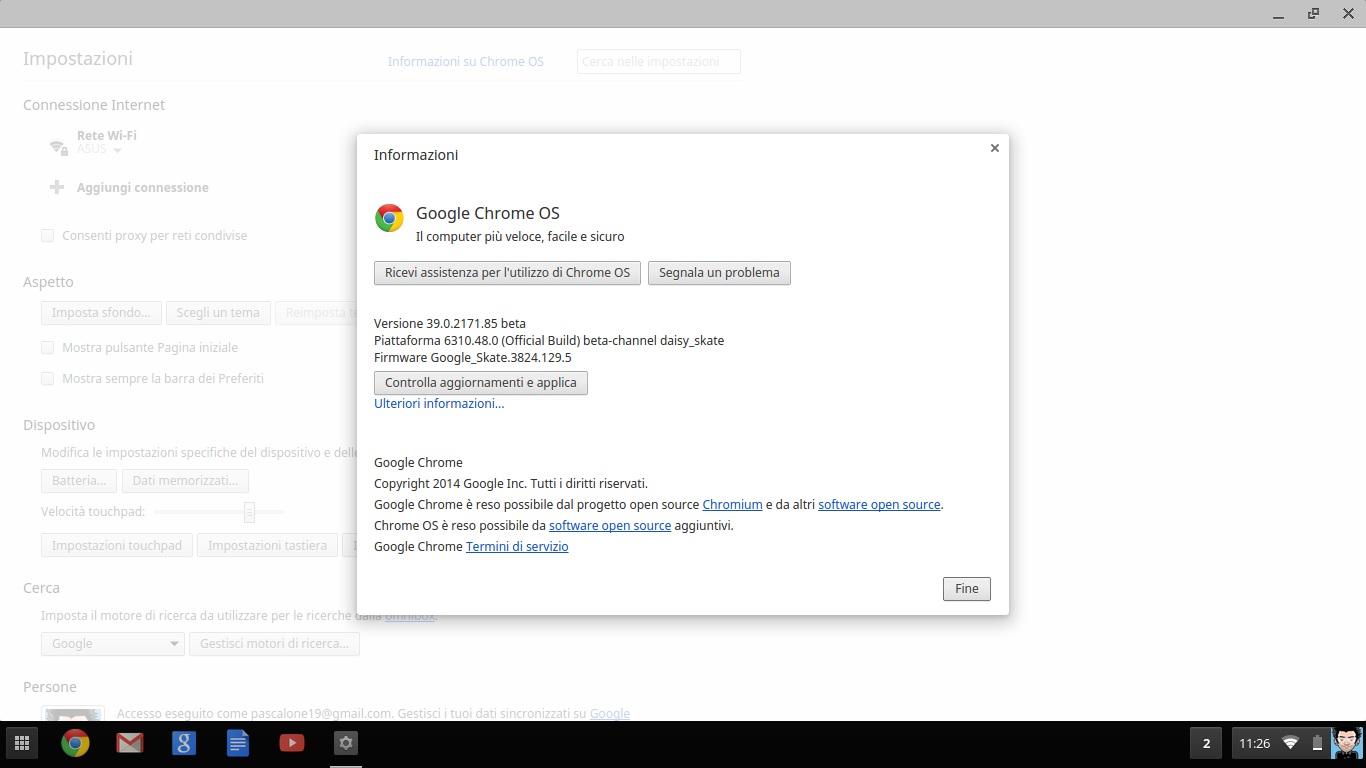Toggle Mostra sempre la barra dei Preferiti
1366x768 pixels.
point(47,379)
